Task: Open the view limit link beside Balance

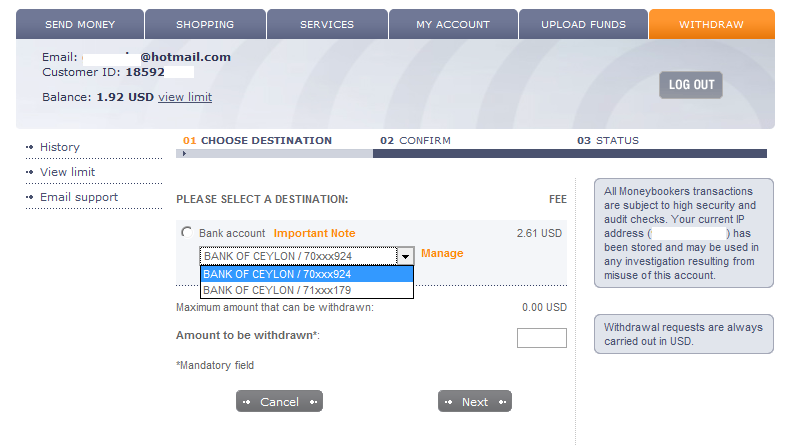Action: 185,98
